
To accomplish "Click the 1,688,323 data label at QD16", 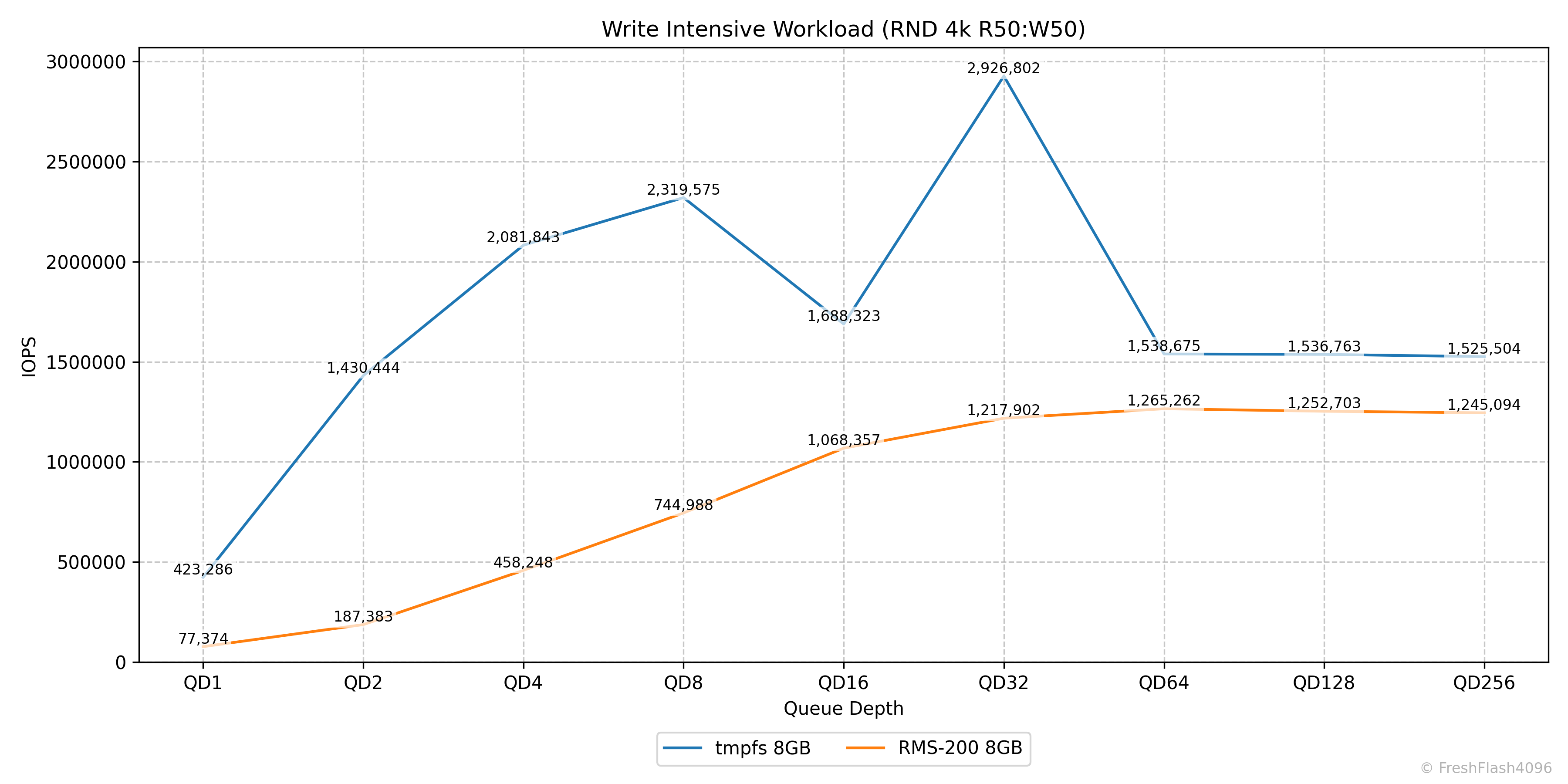I will pyautogui.click(x=843, y=316).
